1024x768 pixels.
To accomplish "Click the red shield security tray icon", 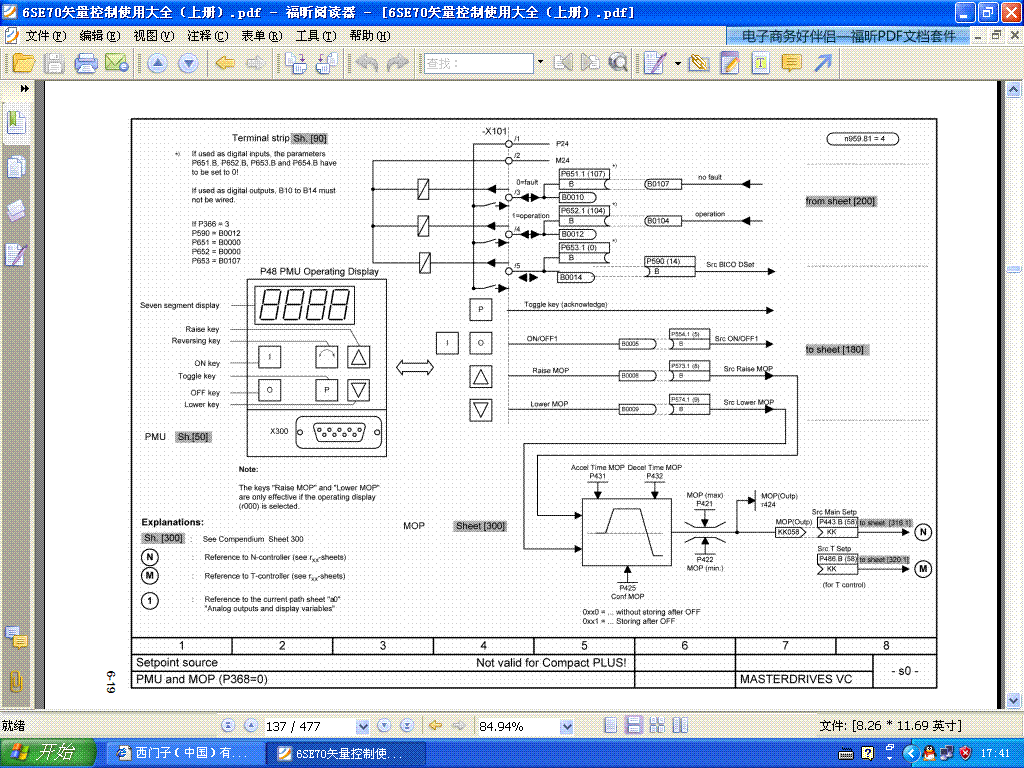I will pyautogui.click(x=965, y=754).
